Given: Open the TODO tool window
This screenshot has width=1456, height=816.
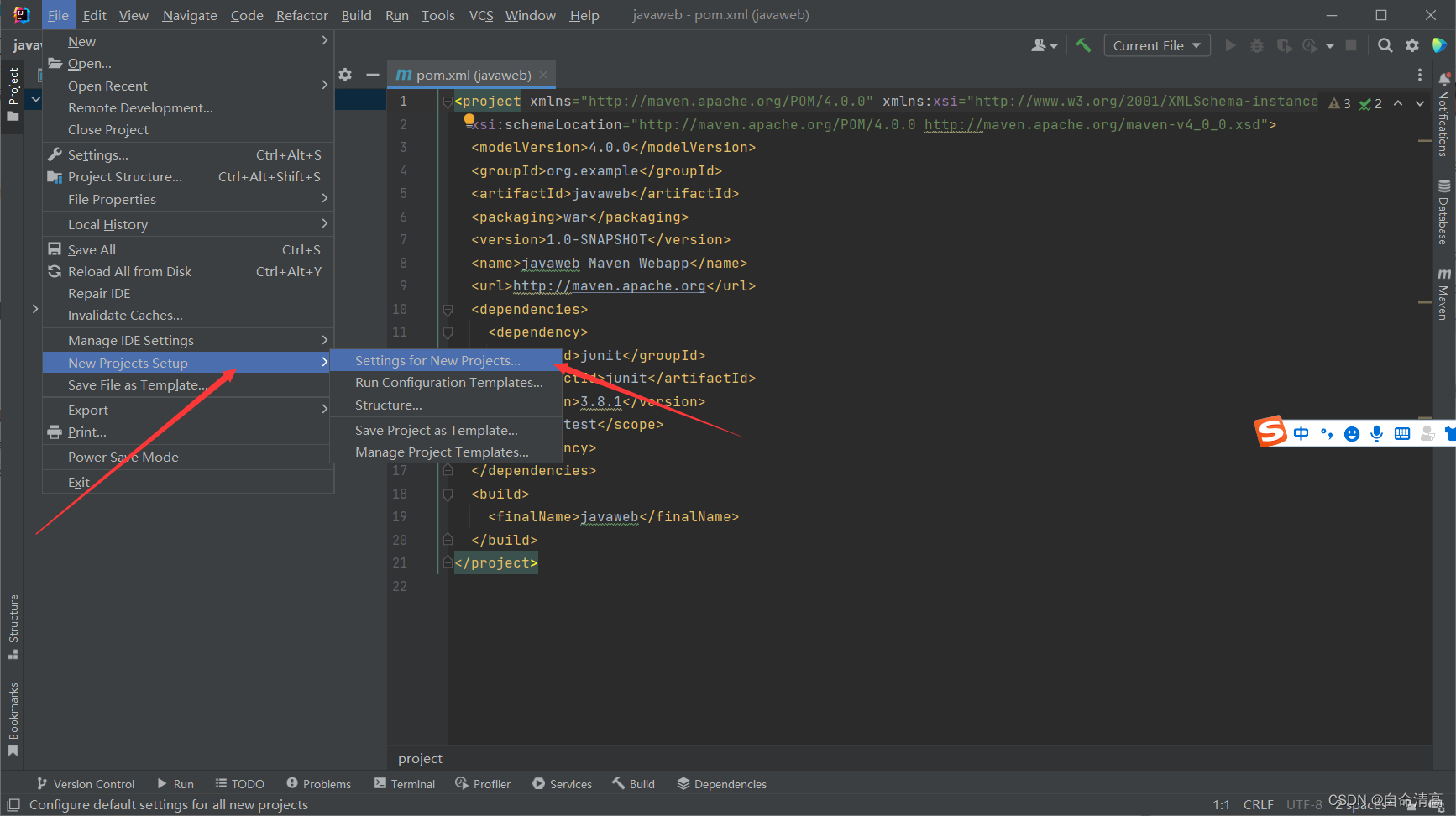Looking at the screenshot, I should click(239, 783).
